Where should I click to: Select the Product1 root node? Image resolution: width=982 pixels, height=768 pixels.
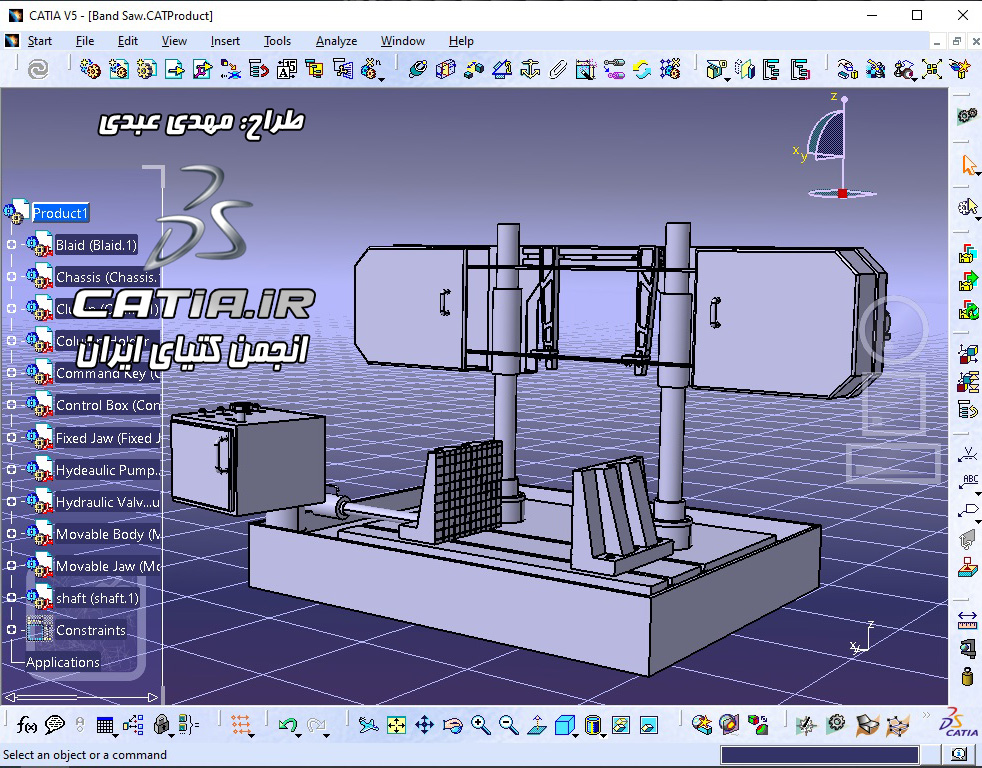point(60,213)
